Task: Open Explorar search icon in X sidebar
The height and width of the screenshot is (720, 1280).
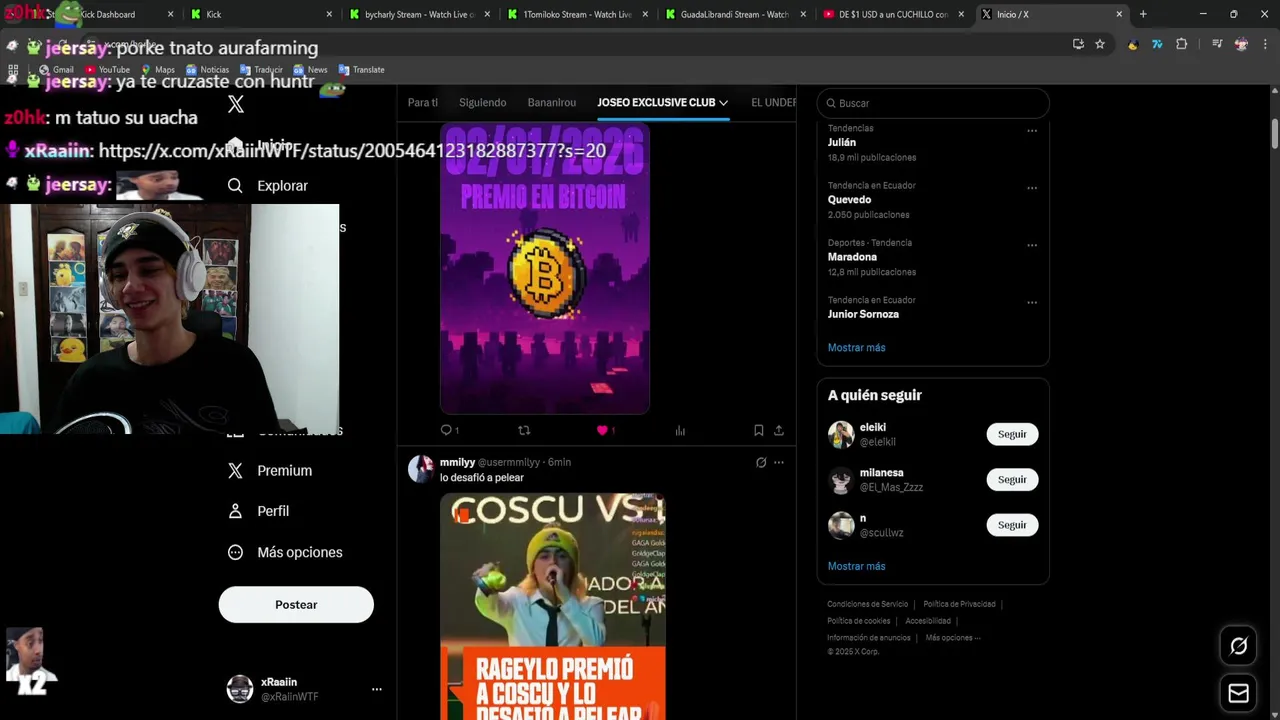Action: [x=235, y=186]
